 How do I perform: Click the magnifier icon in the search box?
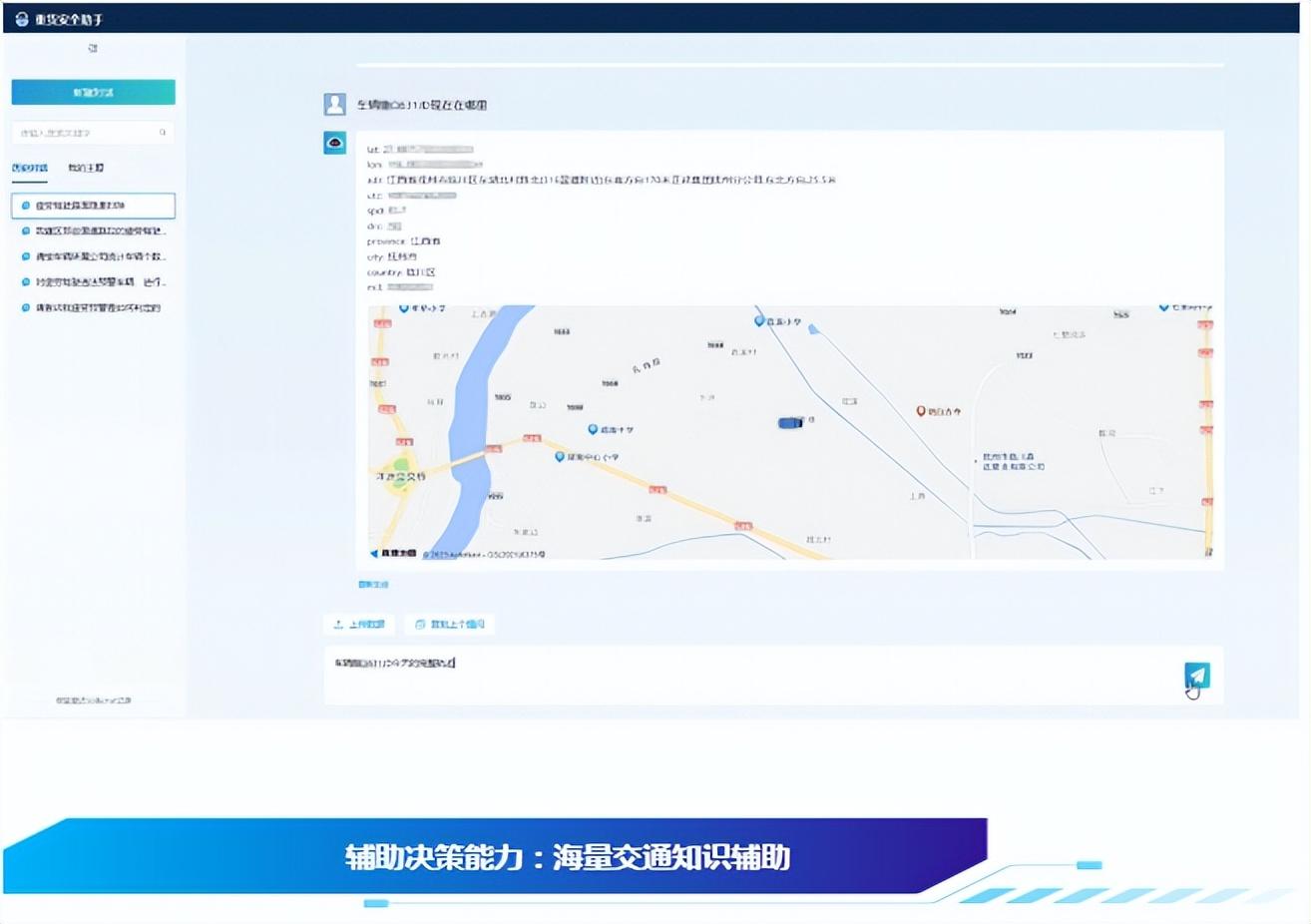coord(163,132)
